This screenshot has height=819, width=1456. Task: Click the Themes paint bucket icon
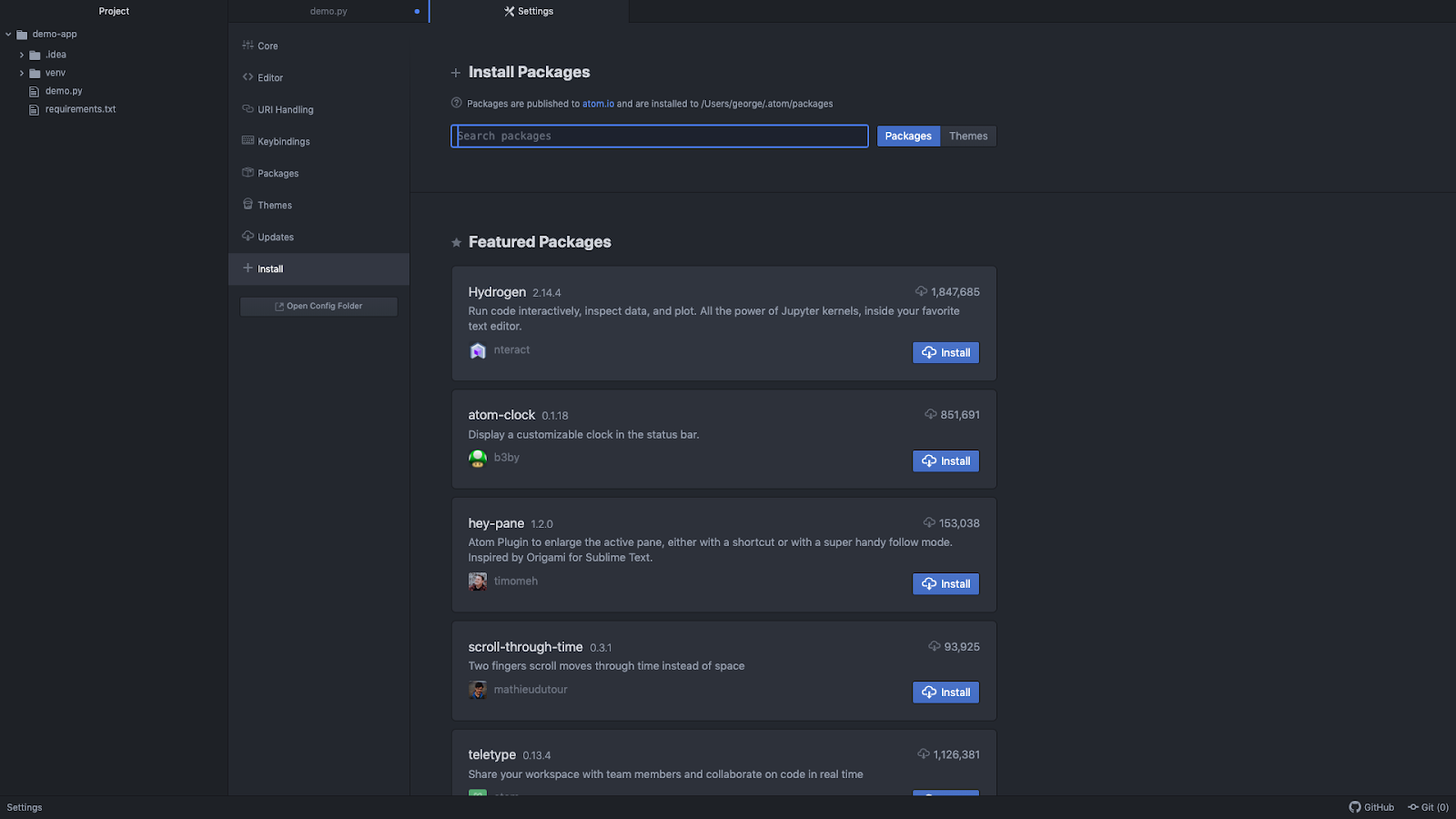248,204
